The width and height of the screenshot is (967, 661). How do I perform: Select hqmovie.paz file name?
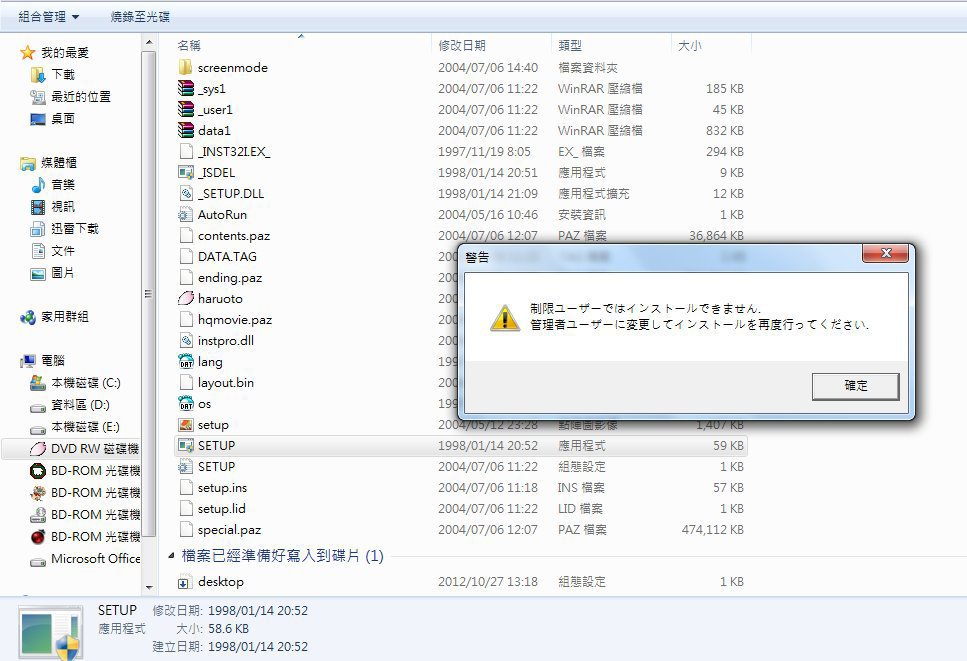click(235, 319)
